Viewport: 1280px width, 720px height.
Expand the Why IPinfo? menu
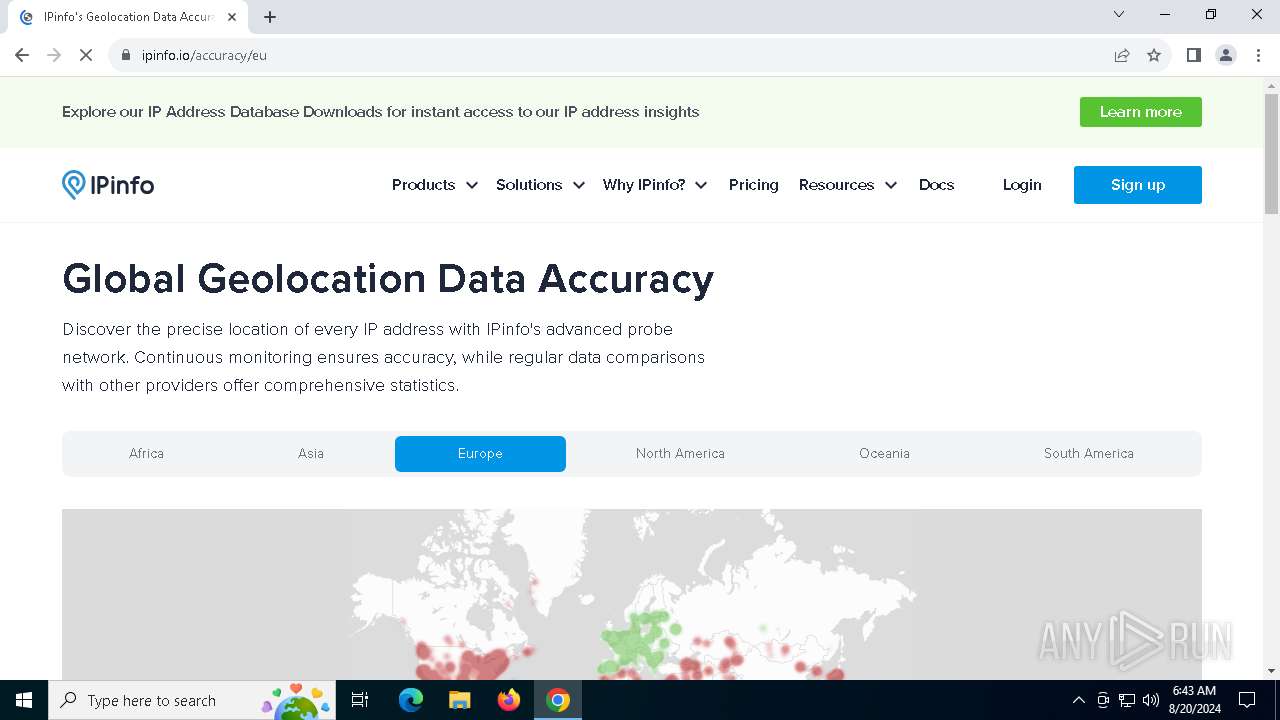tap(655, 185)
